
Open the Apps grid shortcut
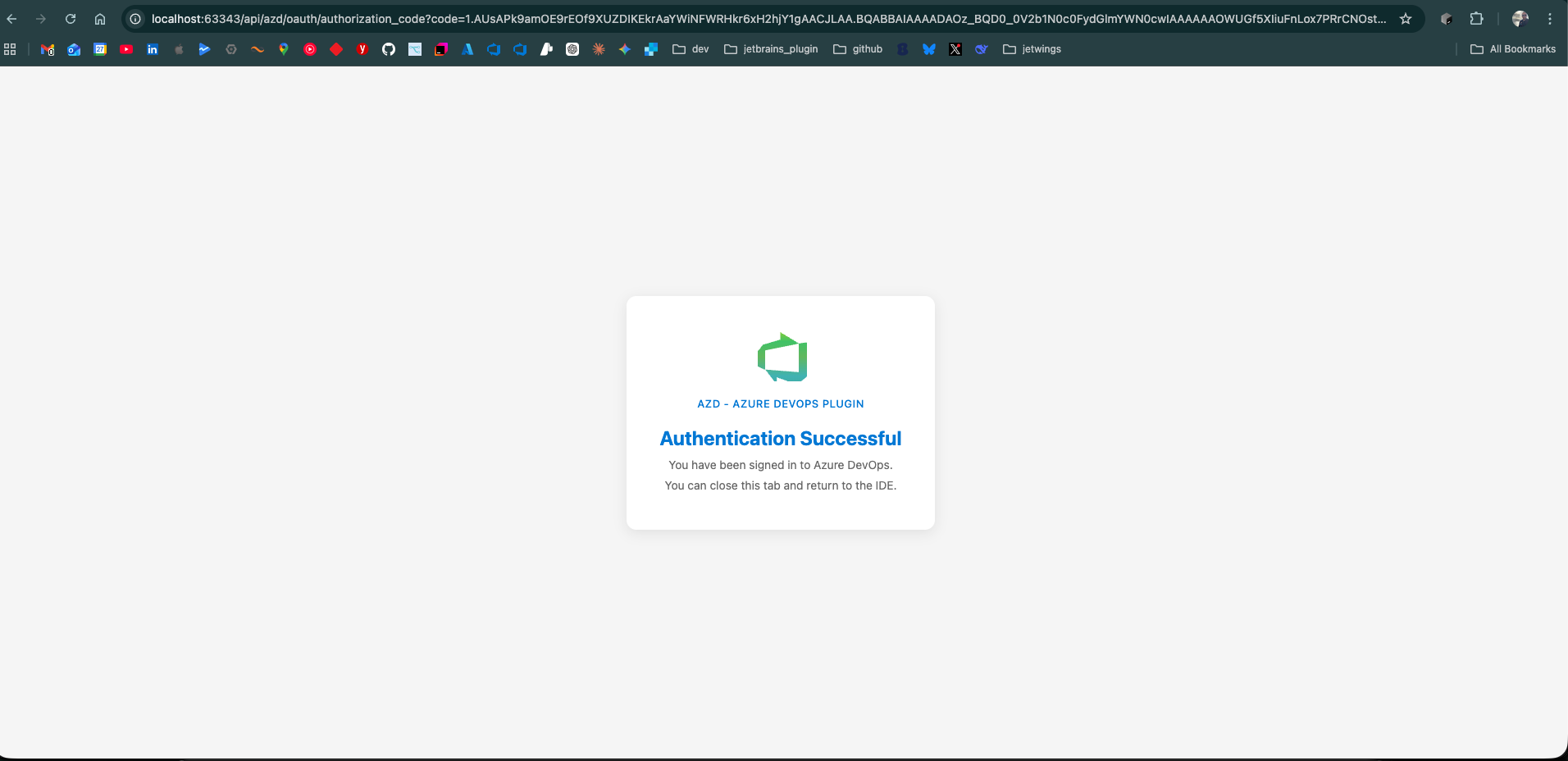[x=10, y=49]
